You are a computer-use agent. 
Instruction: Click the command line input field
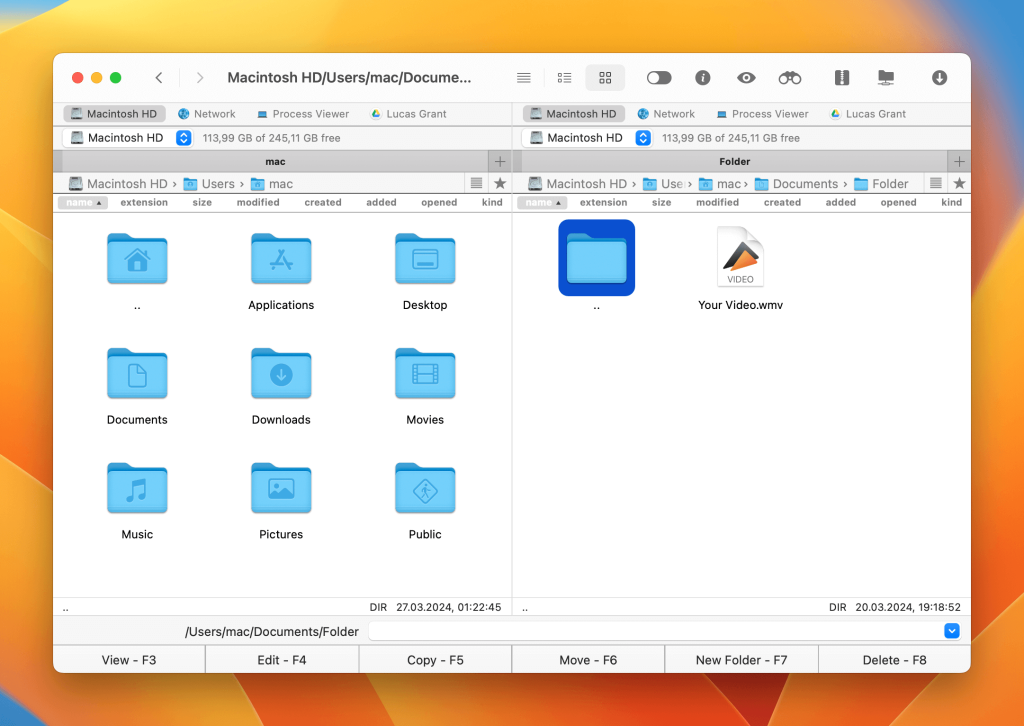tap(655, 631)
